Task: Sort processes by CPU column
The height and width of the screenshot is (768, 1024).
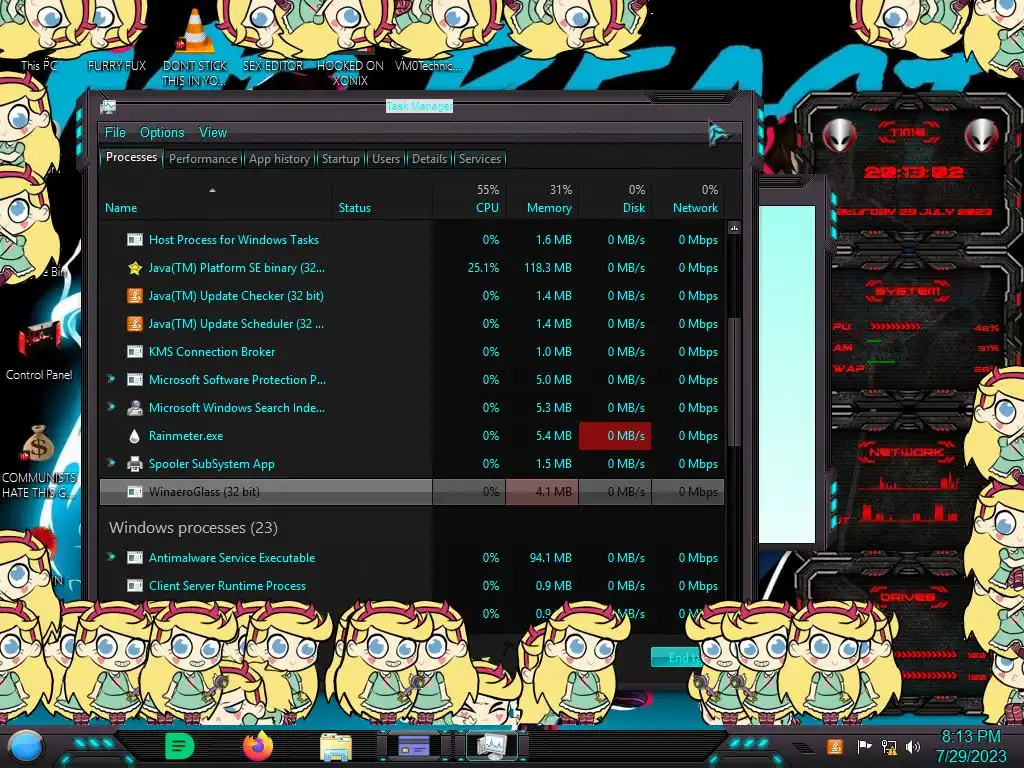Action: tap(469, 200)
